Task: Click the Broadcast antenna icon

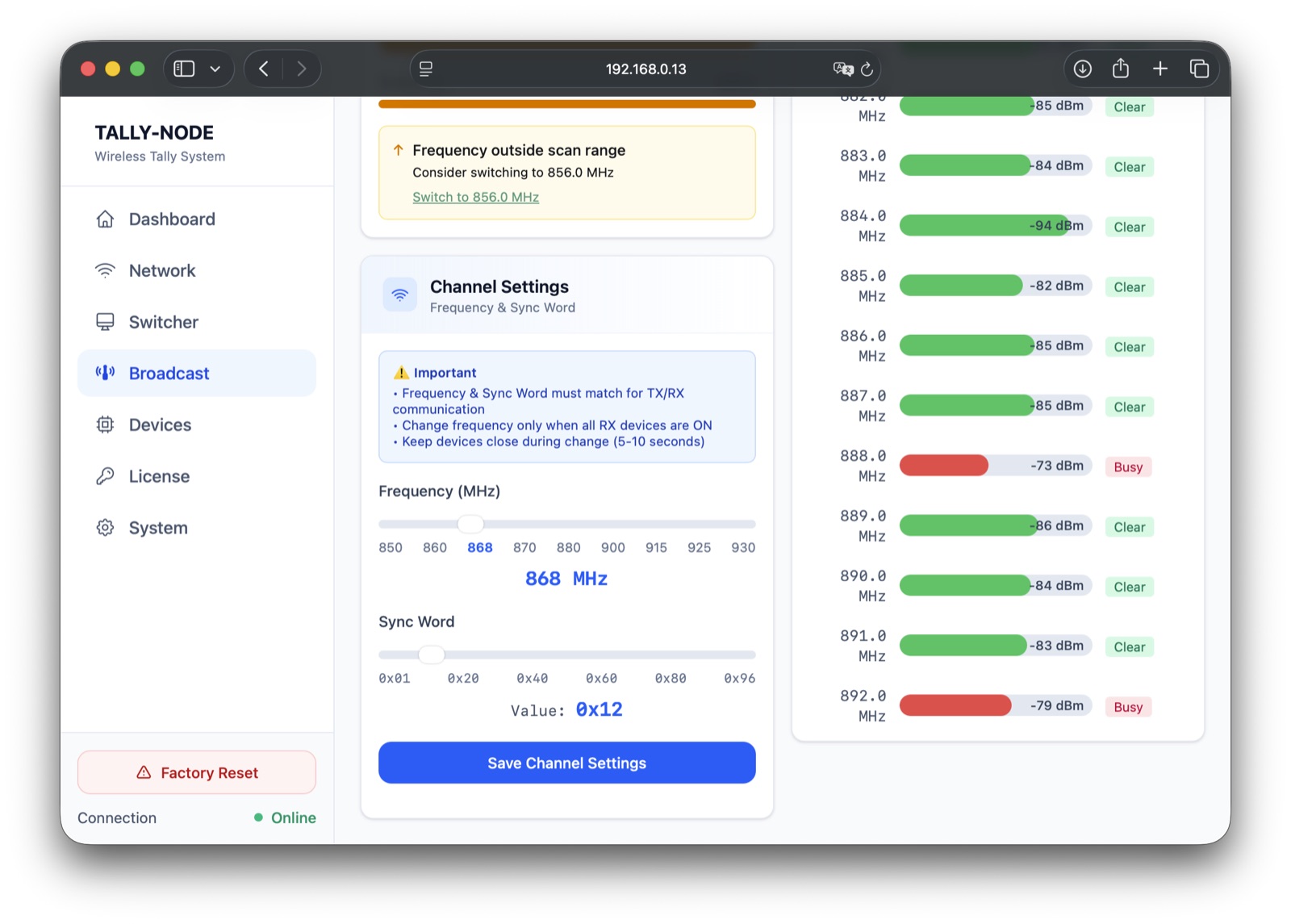Action: [x=105, y=373]
